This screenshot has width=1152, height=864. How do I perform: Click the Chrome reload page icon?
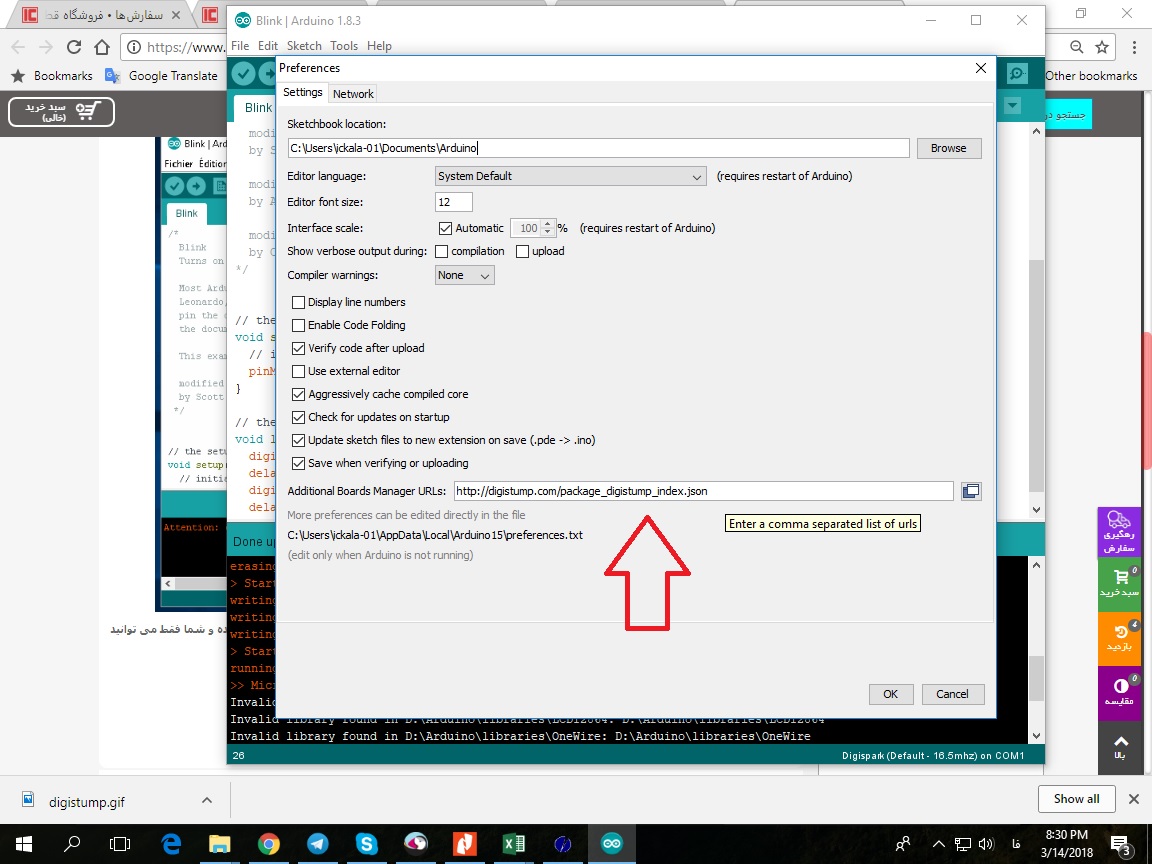tap(73, 47)
